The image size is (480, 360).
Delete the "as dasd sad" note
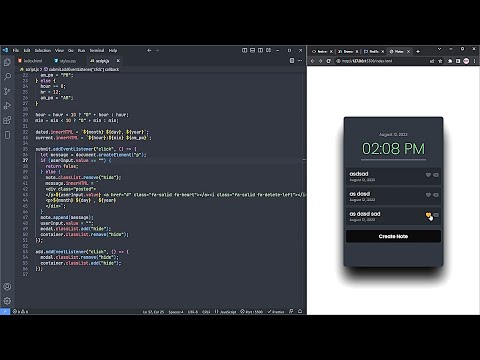click(x=436, y=215)
